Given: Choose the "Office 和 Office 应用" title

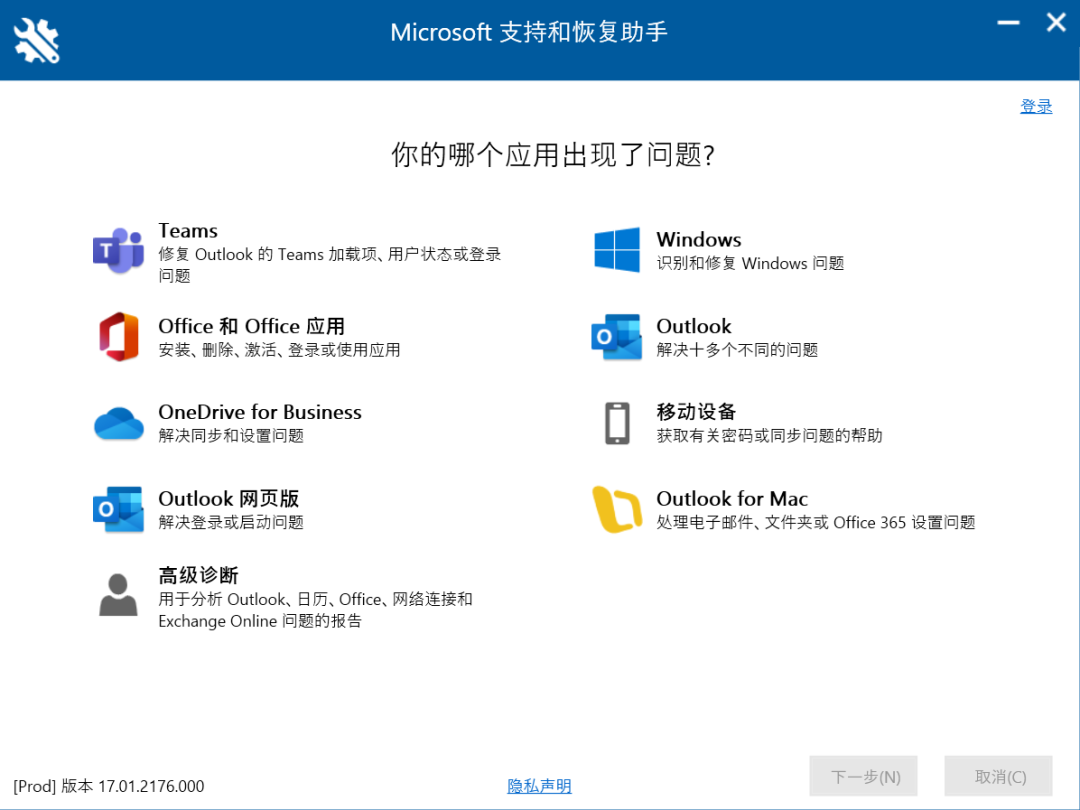Looking at the screenshot, I should 251,326.
